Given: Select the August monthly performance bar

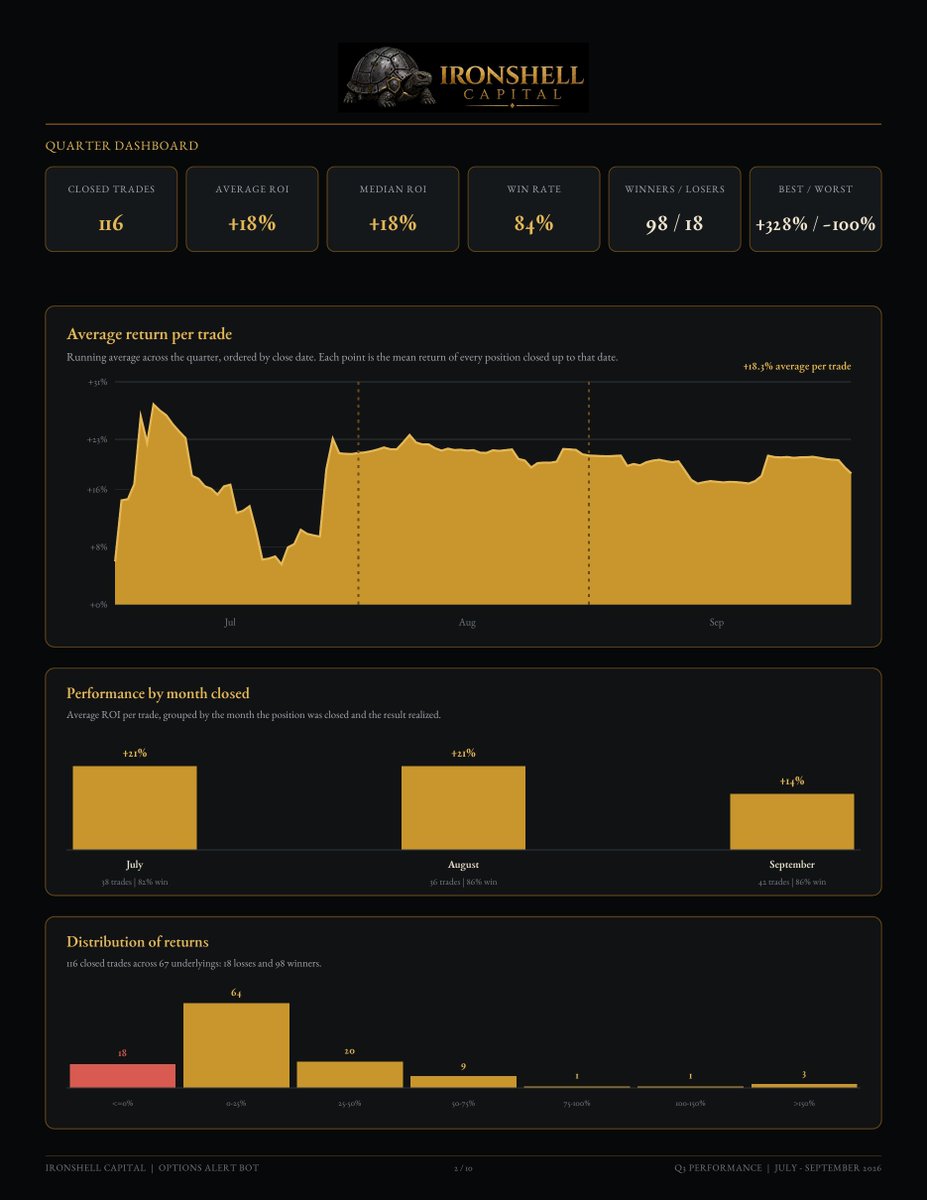Looking at the screenshot, I should click(x=464, y=808).
